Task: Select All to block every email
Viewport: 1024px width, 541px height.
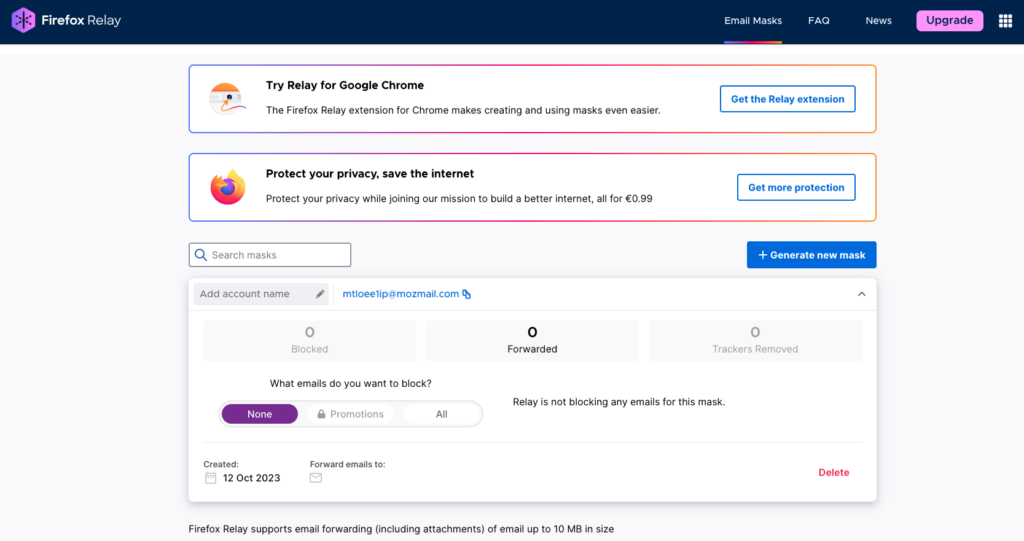Action: coord(441,414)
